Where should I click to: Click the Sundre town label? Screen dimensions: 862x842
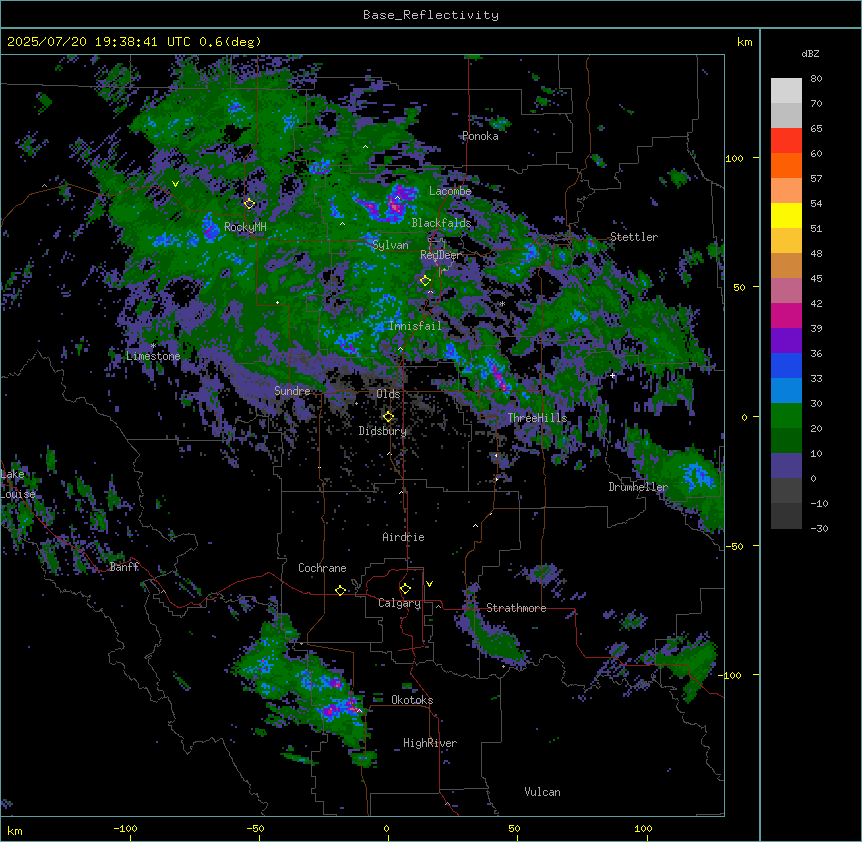pos(292,391)
